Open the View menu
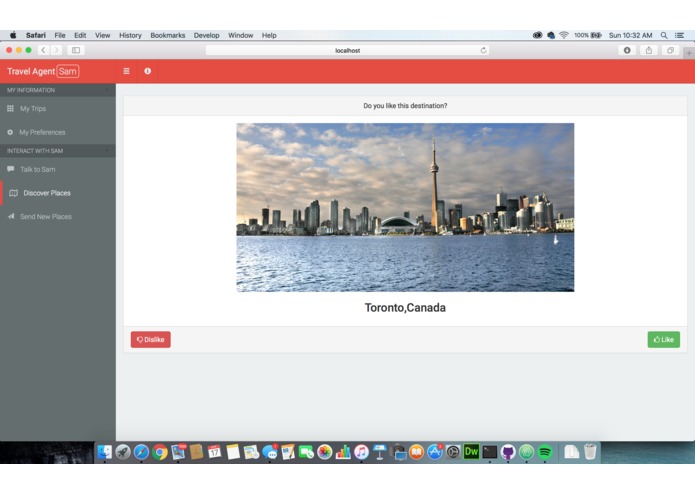The width and height of the screenshot is (695, 494). [102, 35]
